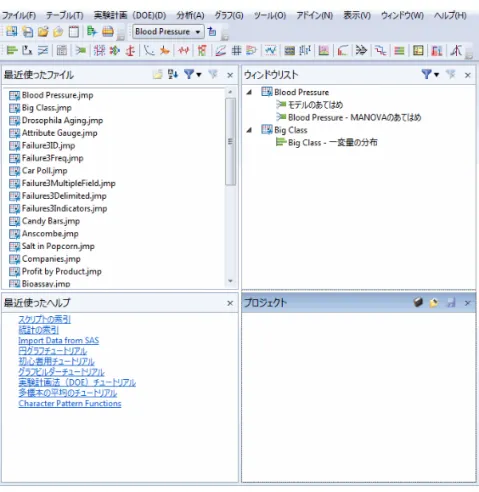This screenshot has width=479, height=492.
Task: Open the Pareto plot icon with the red bars and curve
Action: tap(343, 51)
